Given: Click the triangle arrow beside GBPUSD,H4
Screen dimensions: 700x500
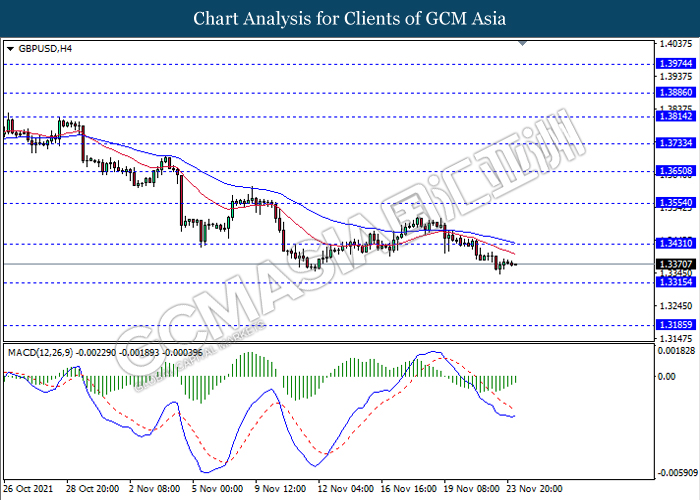Looking at the screenshot, I should pos(10,48).
